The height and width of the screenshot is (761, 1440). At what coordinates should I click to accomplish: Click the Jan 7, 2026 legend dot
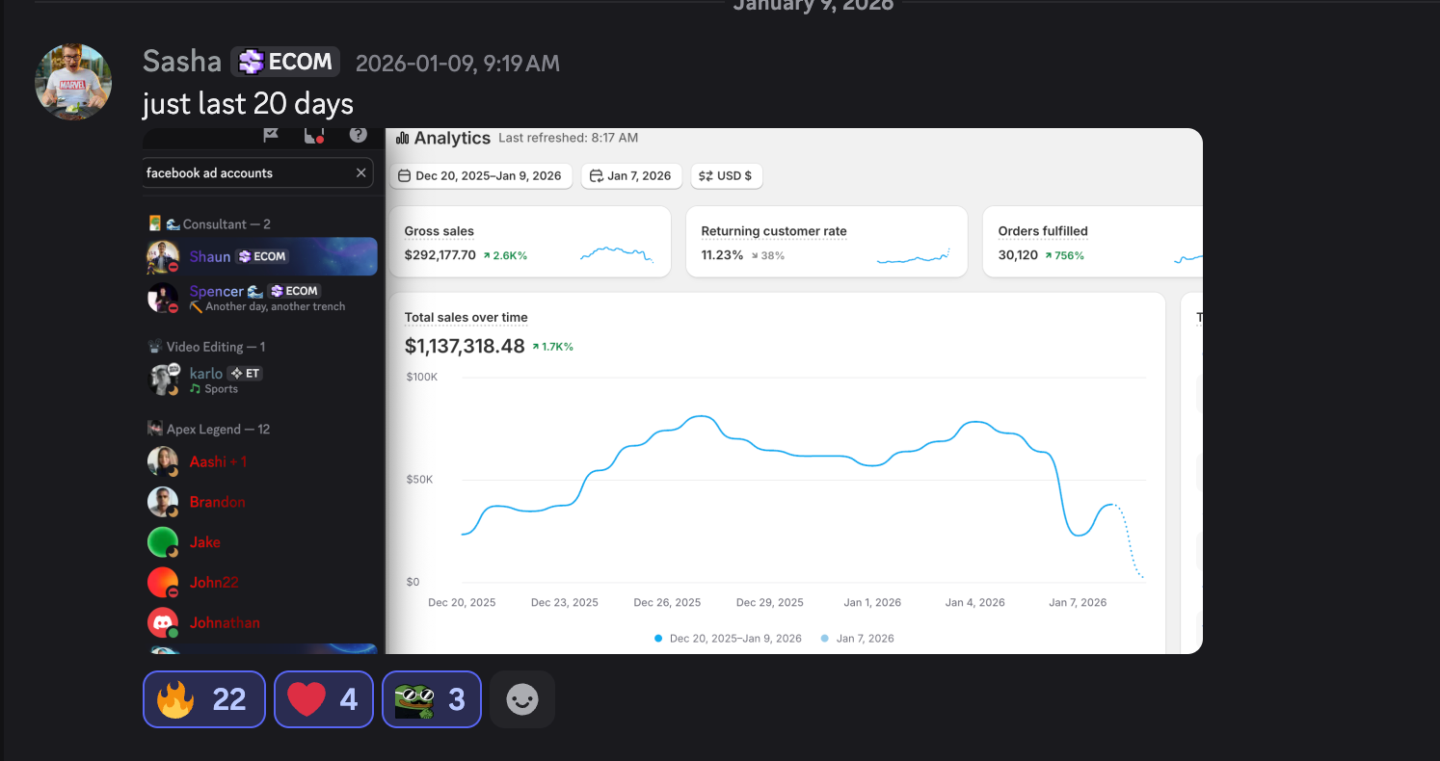824,638
